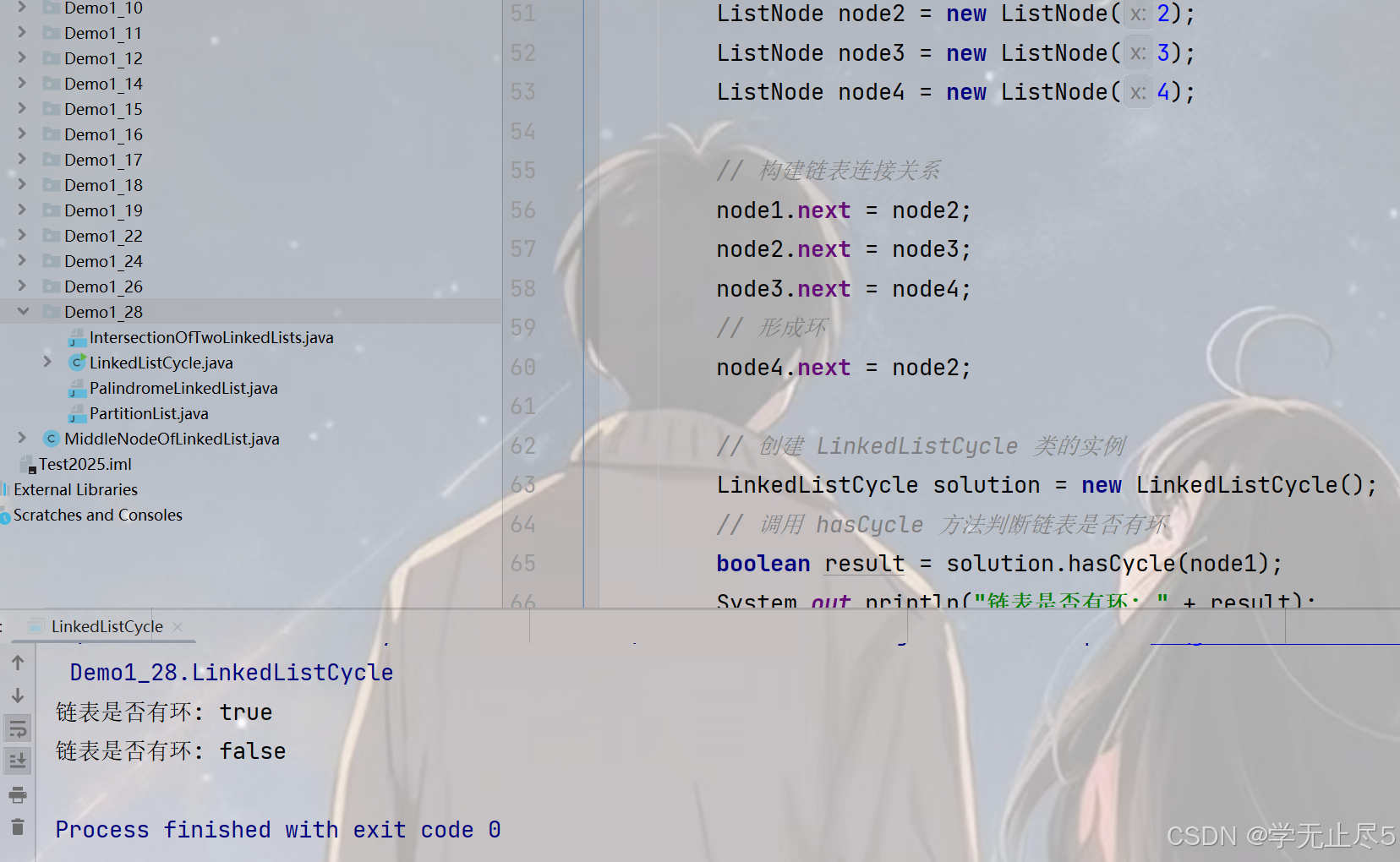This screenshot has width=1400, height=862.
Task: Click the console output line ending 'false'
Action: (171, 751)
